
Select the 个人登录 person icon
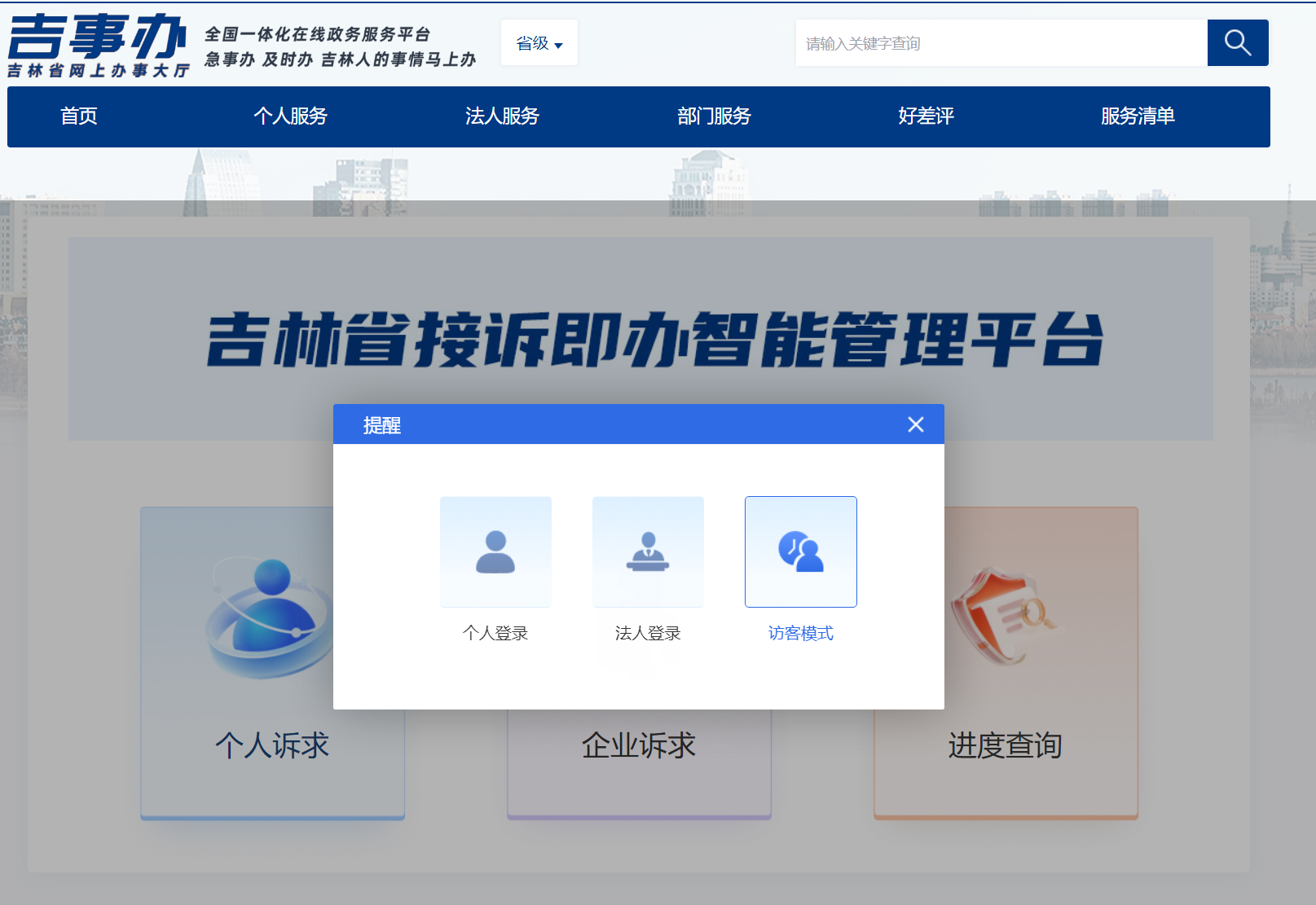click(x=495, y=551)
